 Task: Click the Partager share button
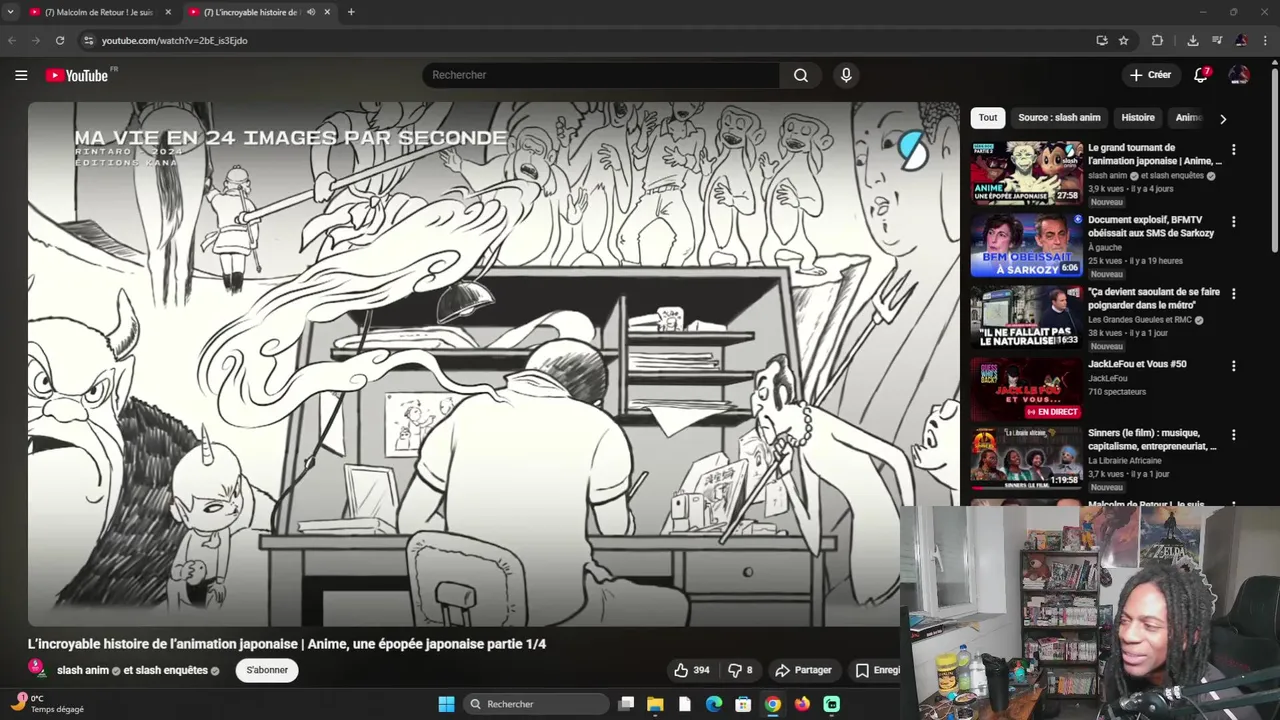(804, 670)
